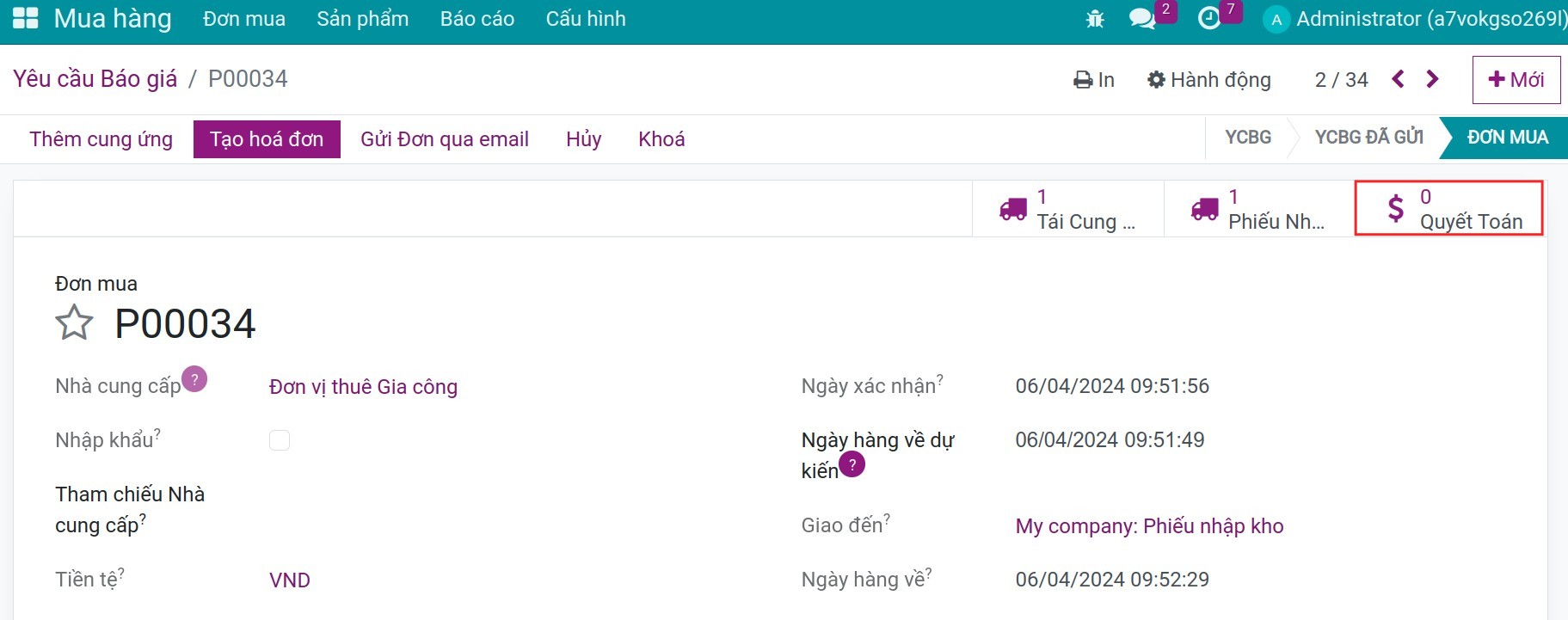Screen dimensions: 1568x620
Task: Toggle the Nhập khẩu checkbox
Action: click(x=280, y=440)
